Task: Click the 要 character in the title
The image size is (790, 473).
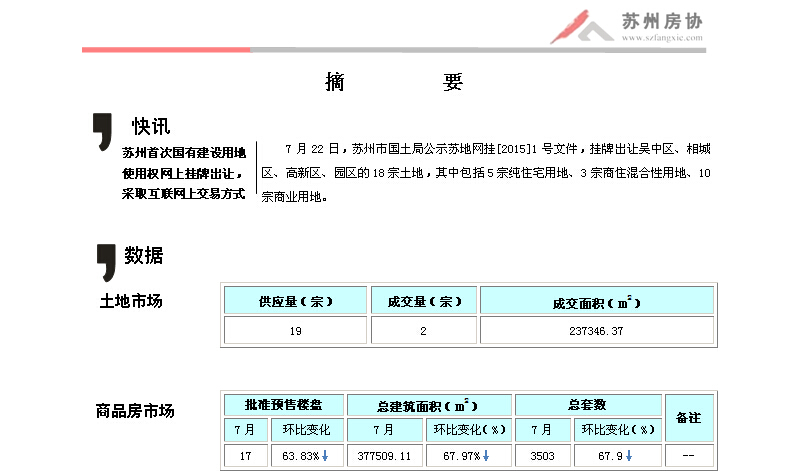Action: pyautogui.click(x=452, y=82)
